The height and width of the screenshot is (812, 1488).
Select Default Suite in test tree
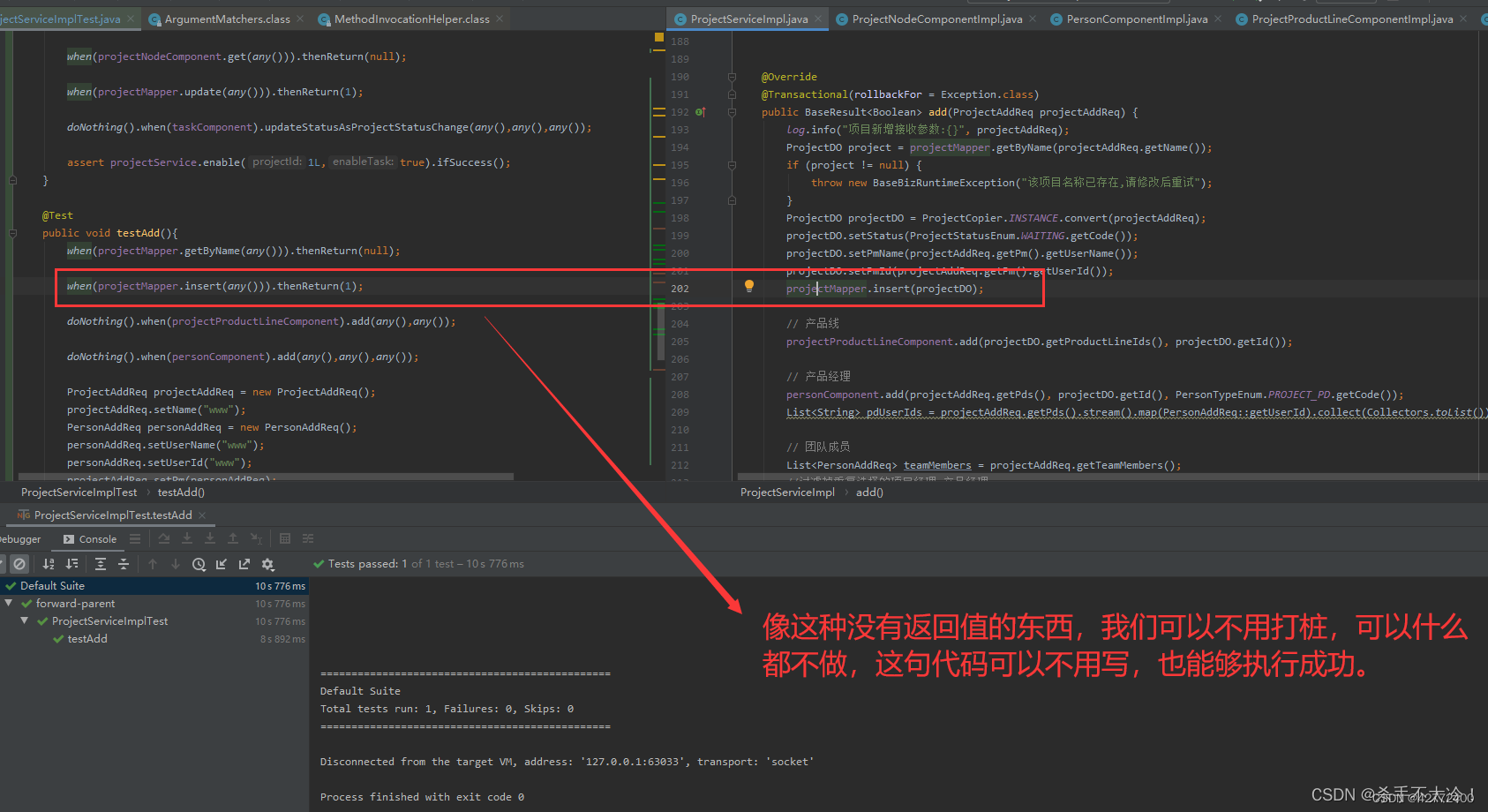[x=154, y=586]
